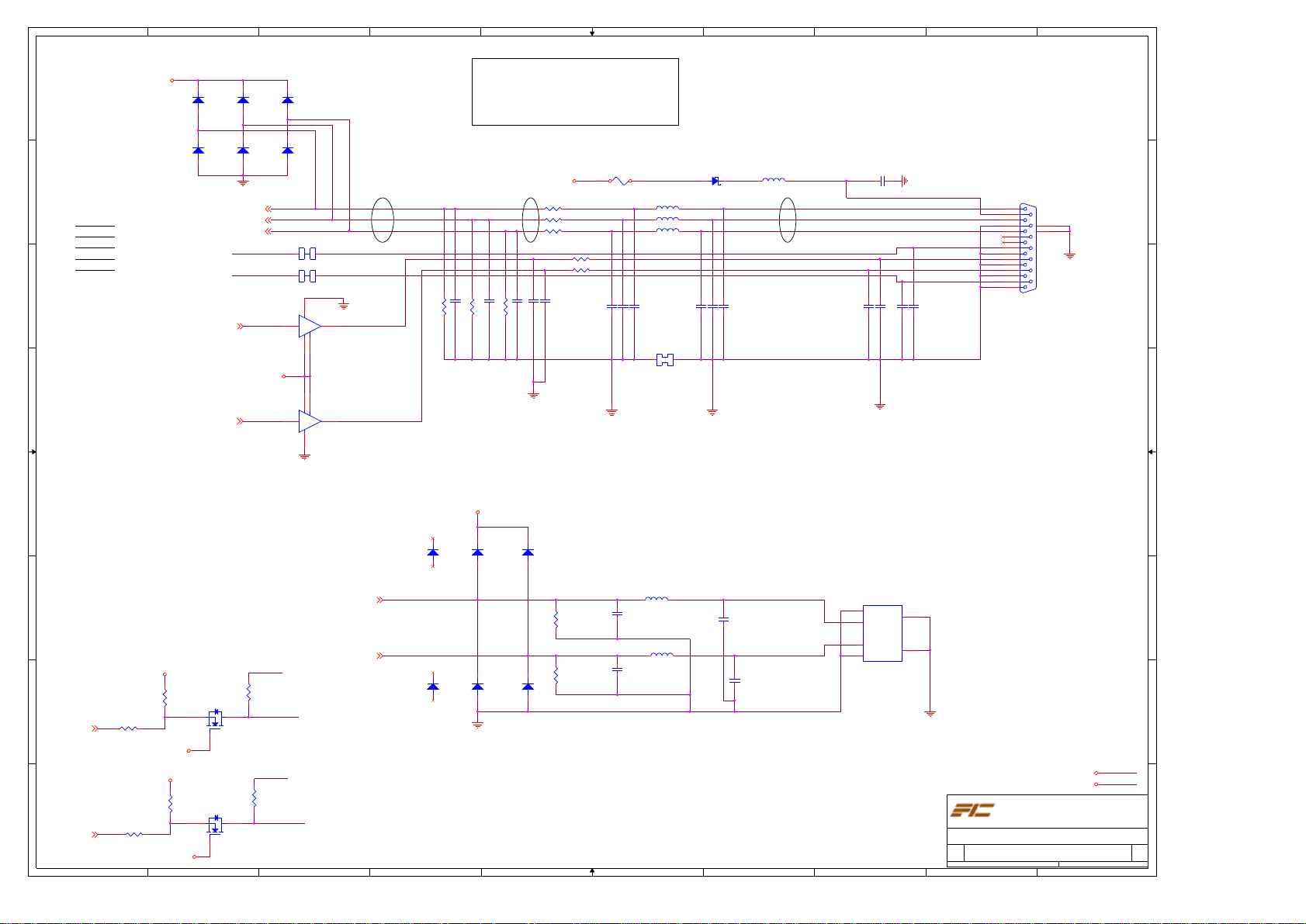This screenshot has height=924, width=1306.
Task: Click the middle bus ellipse before the series resistors
Action: click(530, 220)
